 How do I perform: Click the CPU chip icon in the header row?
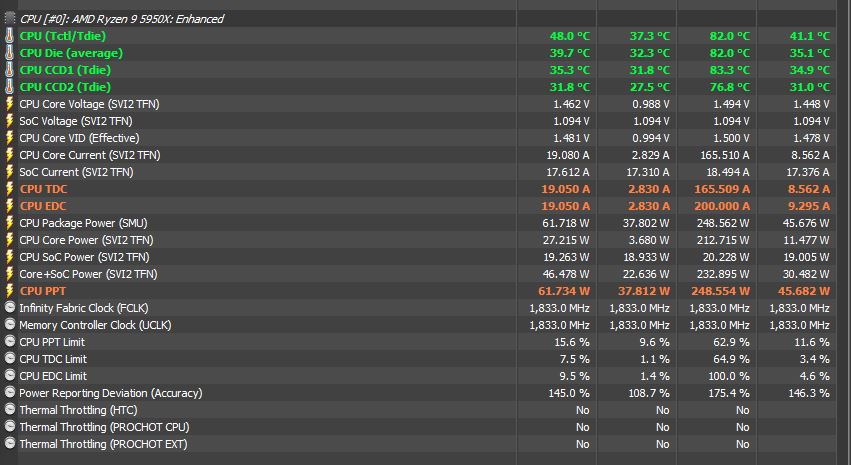pyautogui.click(x=10, y=19)
